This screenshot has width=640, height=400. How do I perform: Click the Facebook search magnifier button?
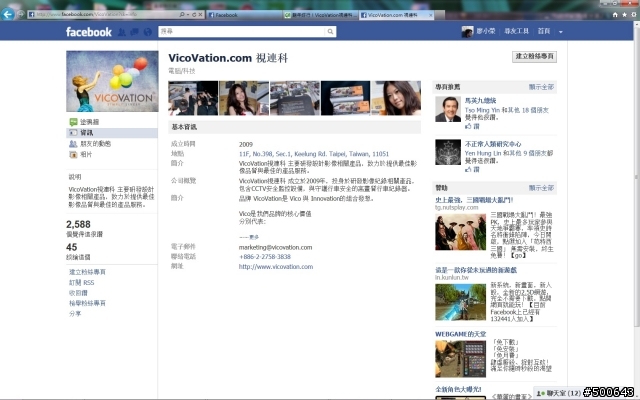click(x=330, y=31)
